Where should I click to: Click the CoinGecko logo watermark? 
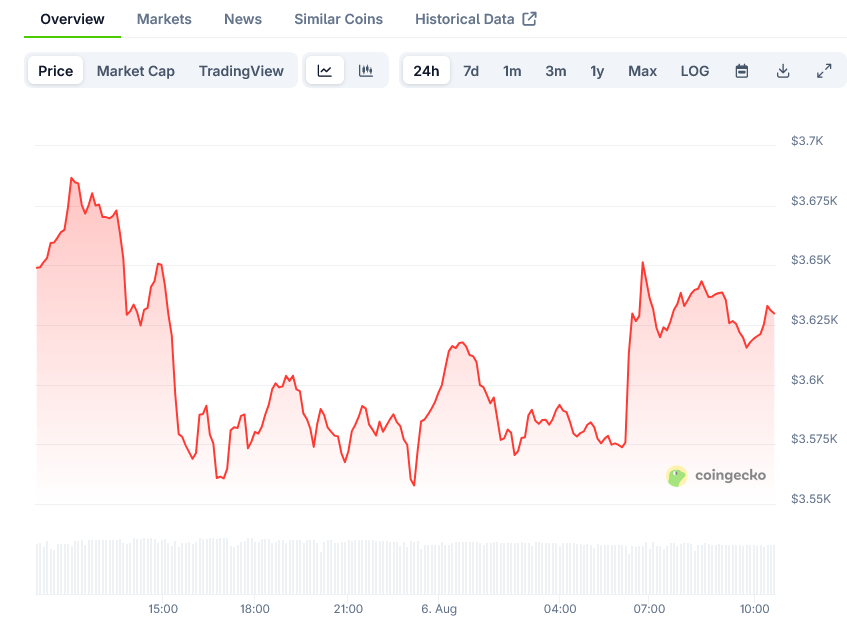[x=717, y=476]
